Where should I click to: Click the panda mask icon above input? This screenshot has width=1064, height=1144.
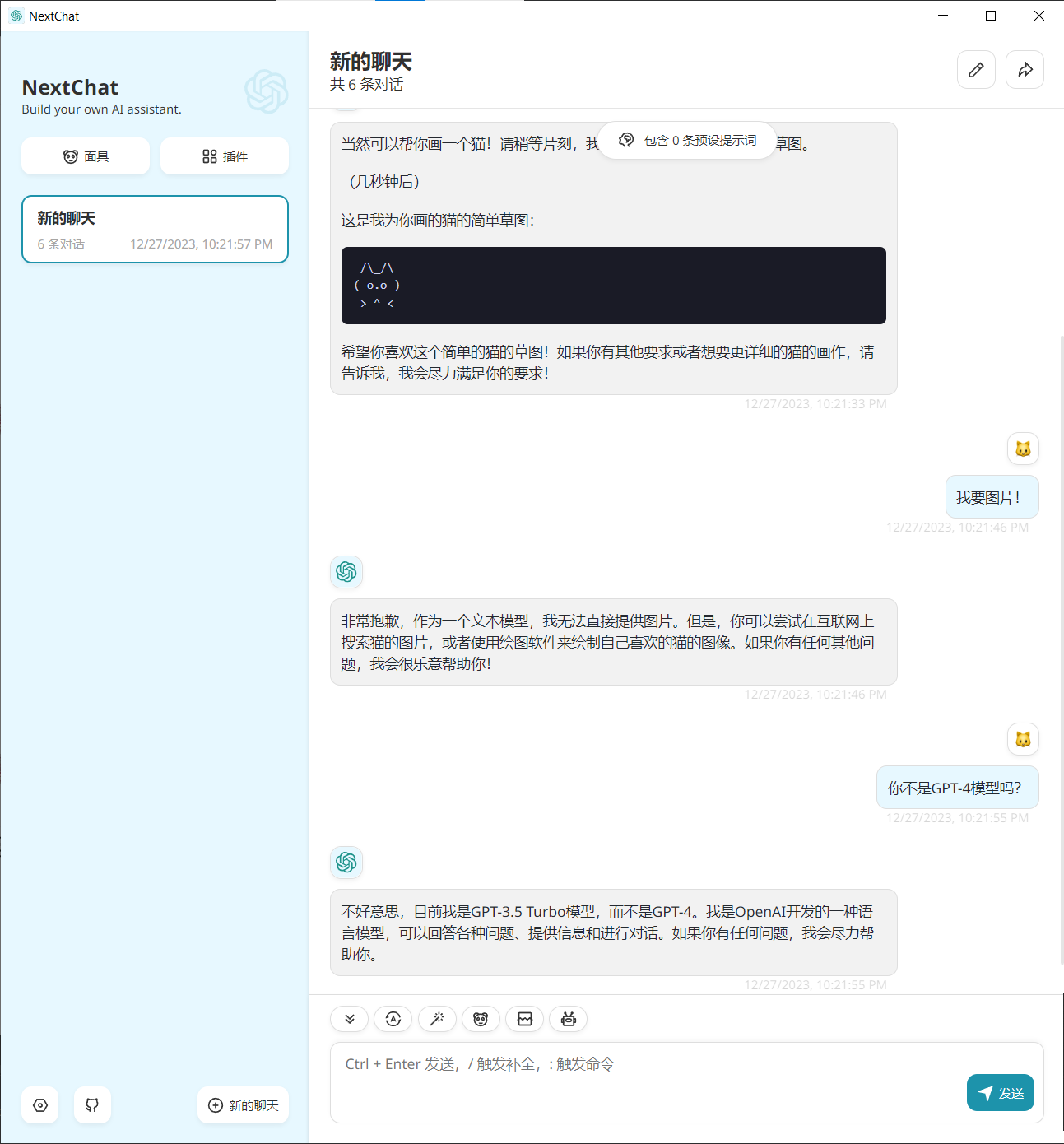pos(481,1019)
